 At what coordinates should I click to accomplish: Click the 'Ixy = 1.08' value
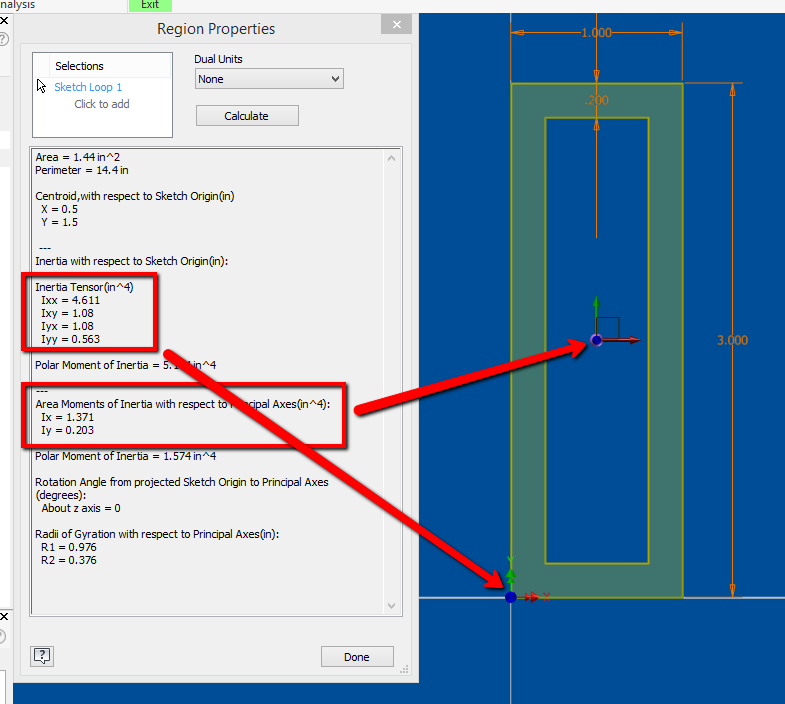pyautogui.click(x=68, y=313)
